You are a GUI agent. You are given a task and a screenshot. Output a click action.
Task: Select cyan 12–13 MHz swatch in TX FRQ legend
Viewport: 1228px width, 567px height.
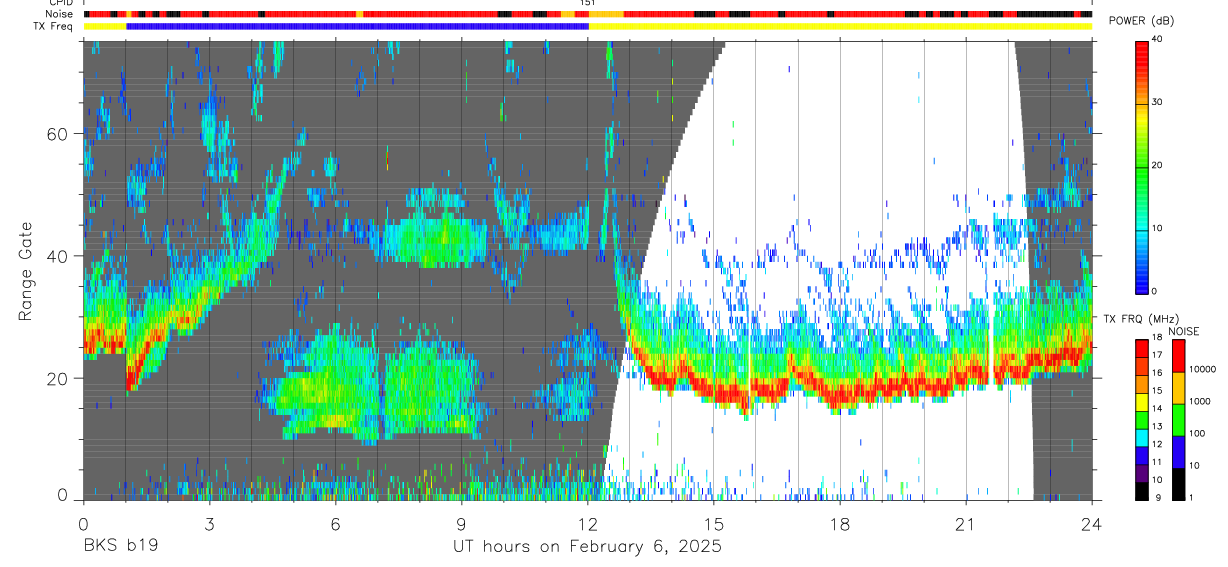click(1142, 438)
